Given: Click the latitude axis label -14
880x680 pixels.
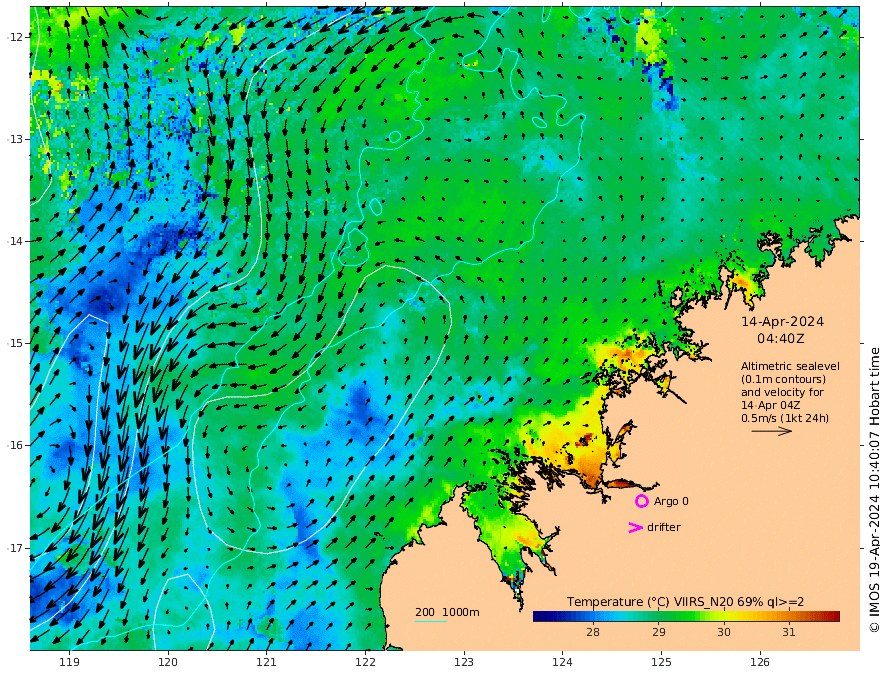Looking at the screenshot, I should pos(15,241).
